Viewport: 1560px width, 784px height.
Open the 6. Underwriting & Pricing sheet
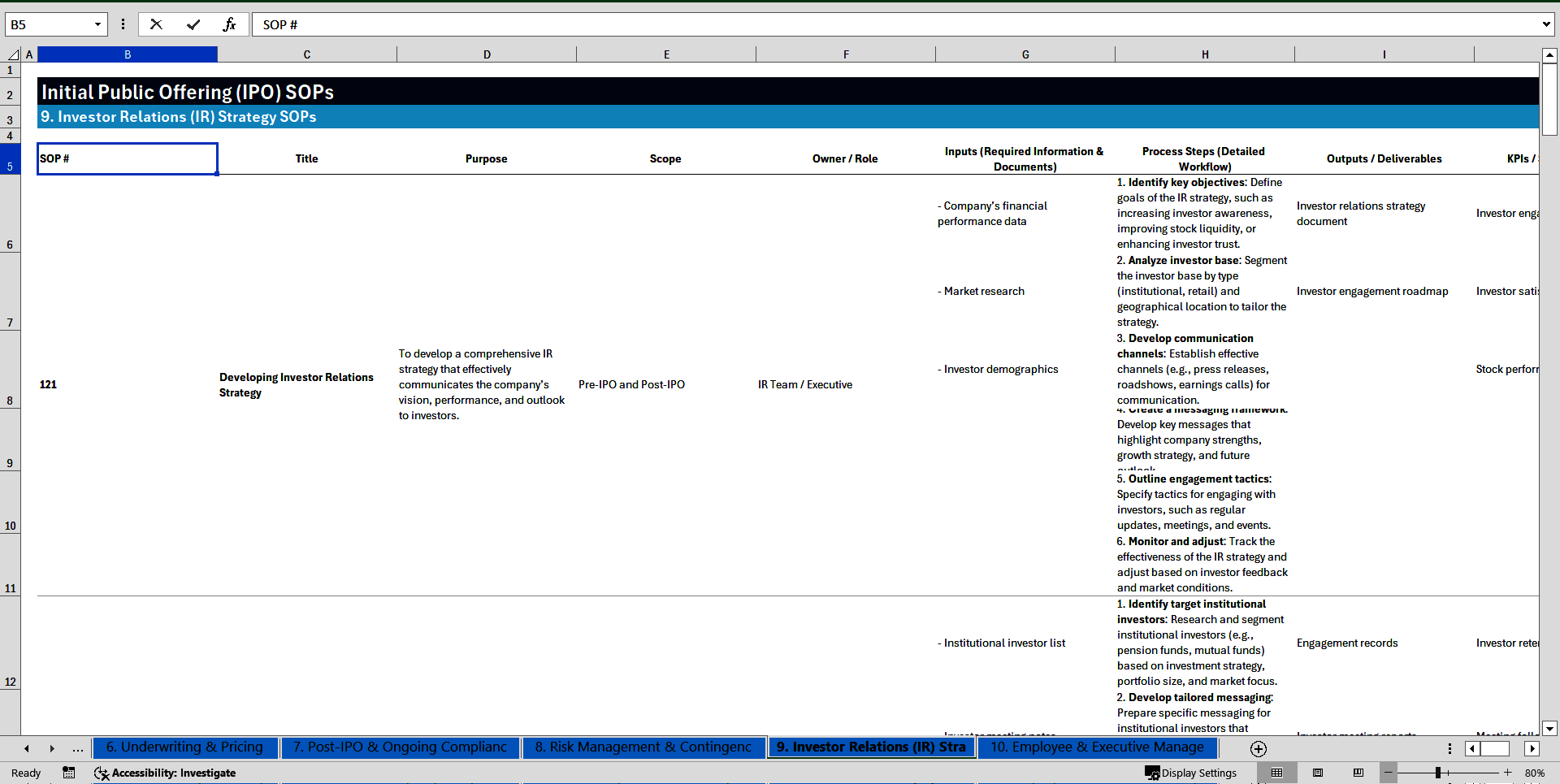[x=184, y=747]
